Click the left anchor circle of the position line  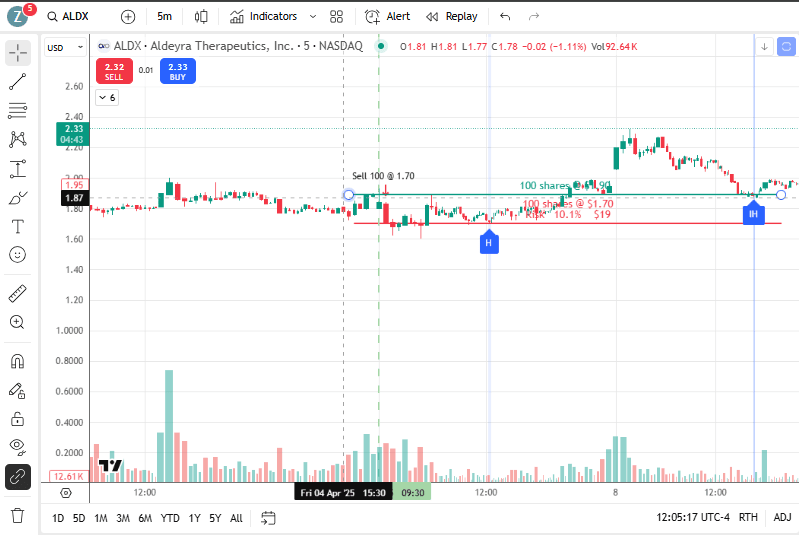(349, 195)
